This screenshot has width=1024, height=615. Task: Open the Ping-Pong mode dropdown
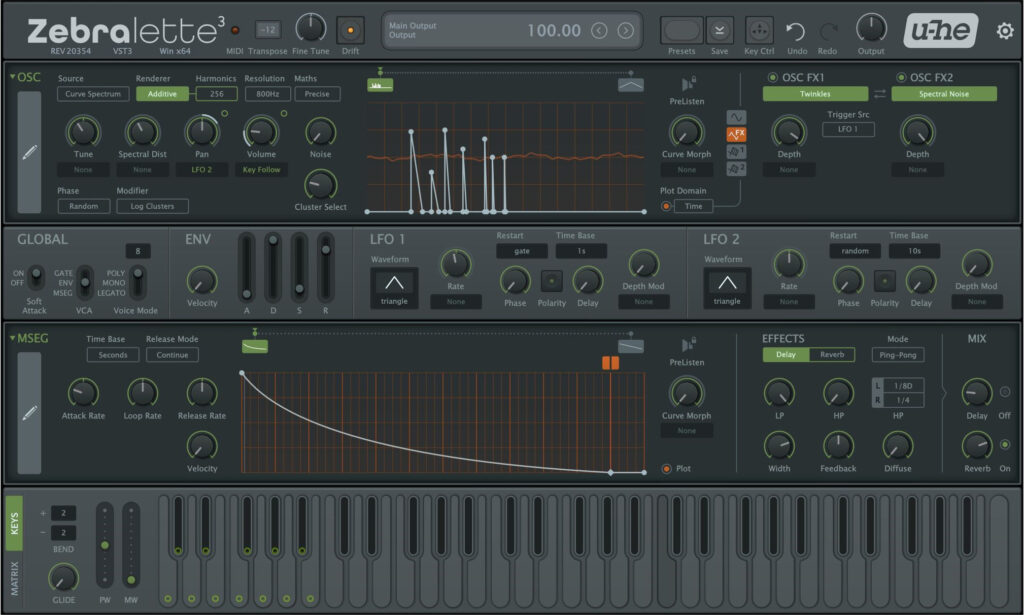(x=898, y=355)
